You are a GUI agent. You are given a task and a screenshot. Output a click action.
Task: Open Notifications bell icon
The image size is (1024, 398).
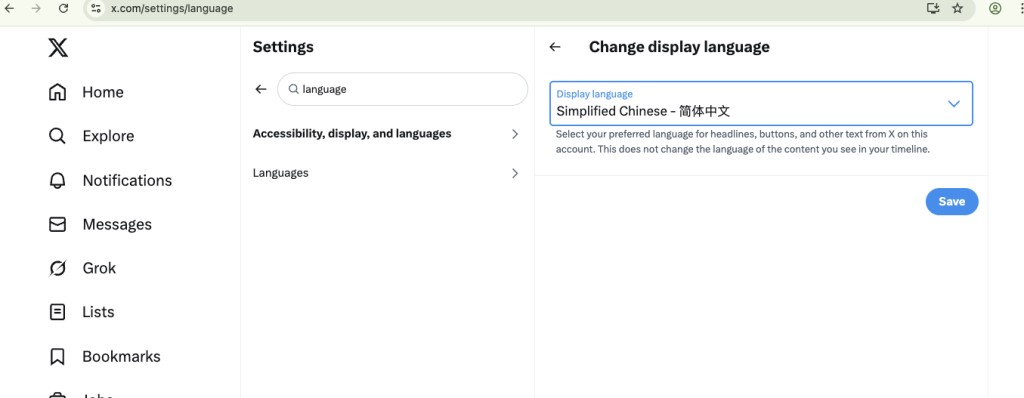[x=57, y=180]
